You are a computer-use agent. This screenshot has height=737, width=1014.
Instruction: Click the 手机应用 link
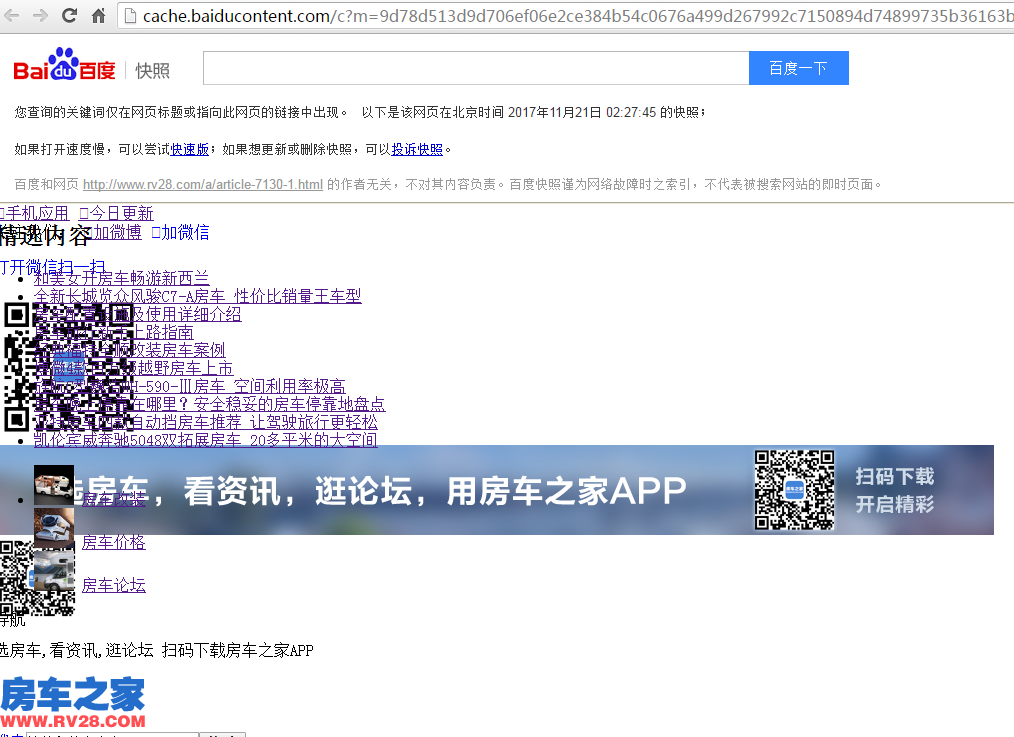tap(35, 213)
